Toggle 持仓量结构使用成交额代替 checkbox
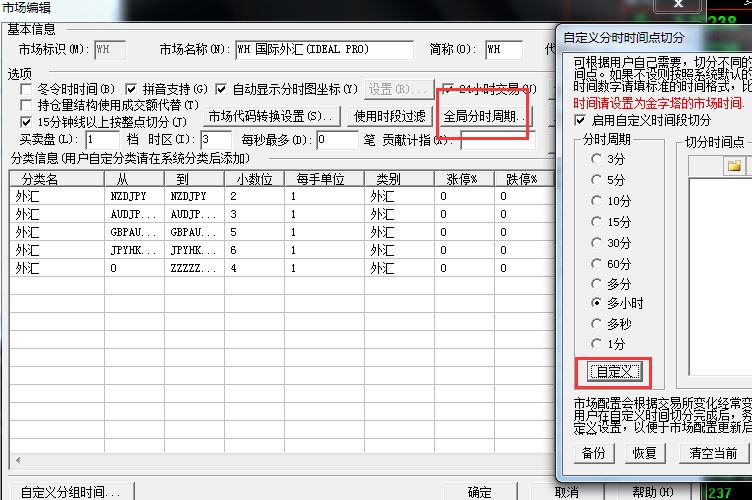 coord(26,105)
